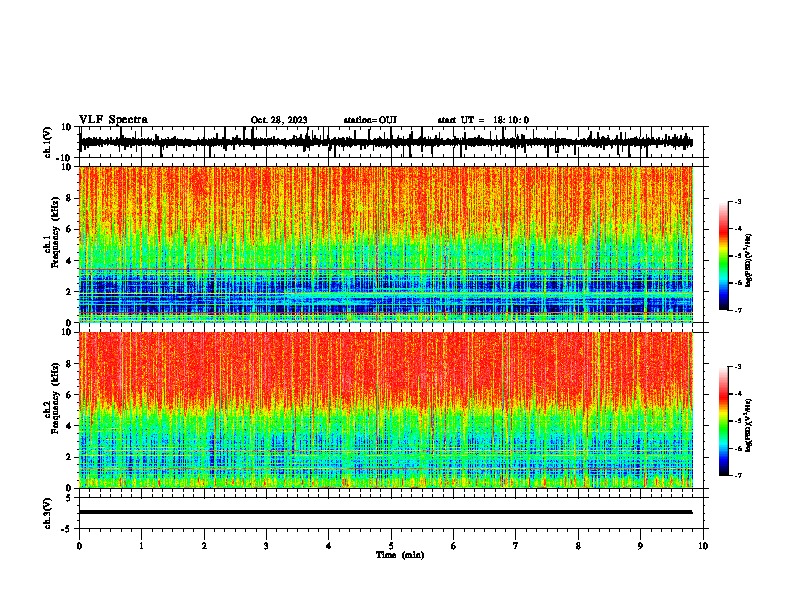Click inside the ch.1 spectrogram panel

pyautogui.click(x=386, y=244)
